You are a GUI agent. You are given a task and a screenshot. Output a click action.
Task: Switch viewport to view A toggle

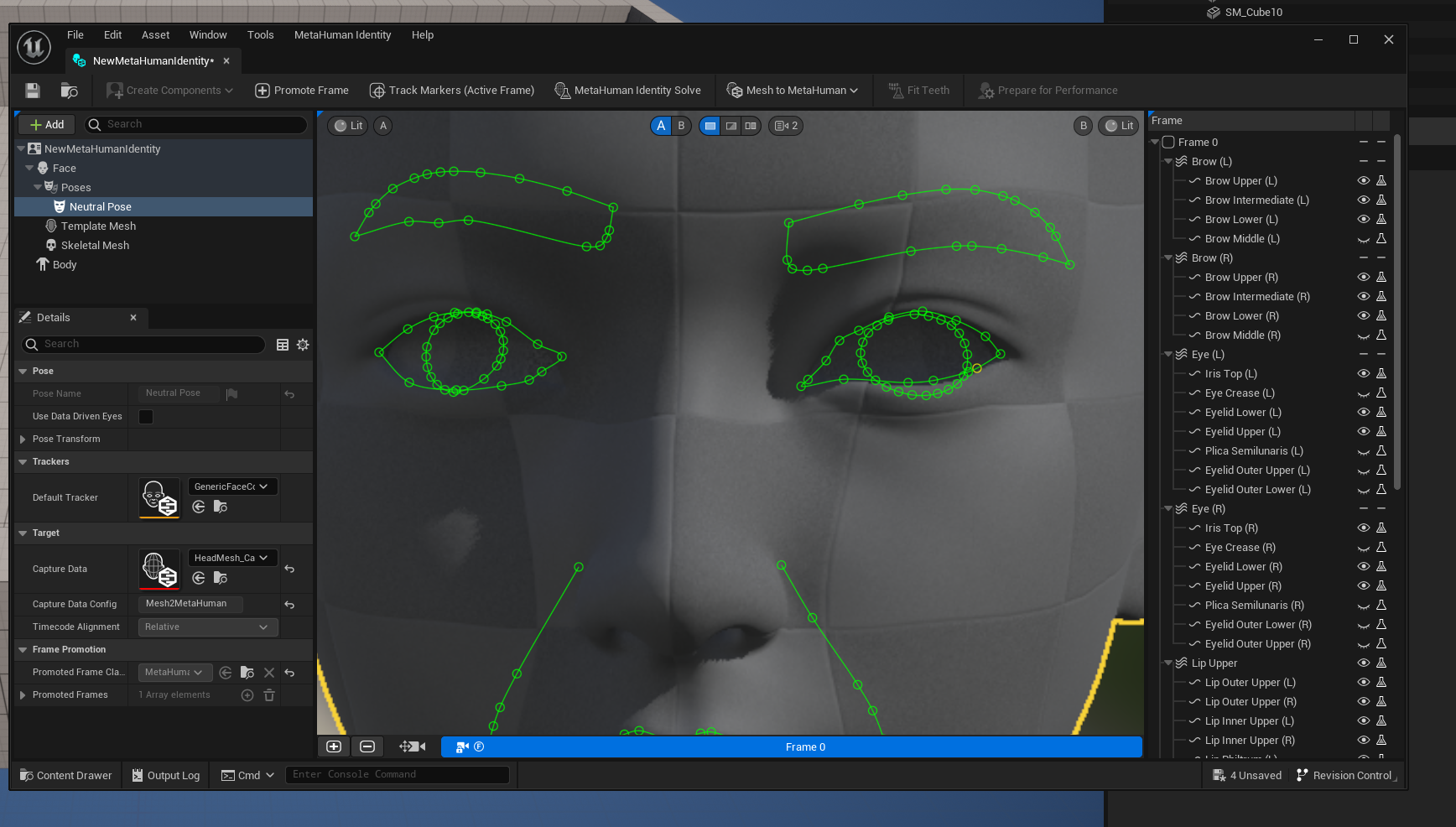click(x=661, y=126)
